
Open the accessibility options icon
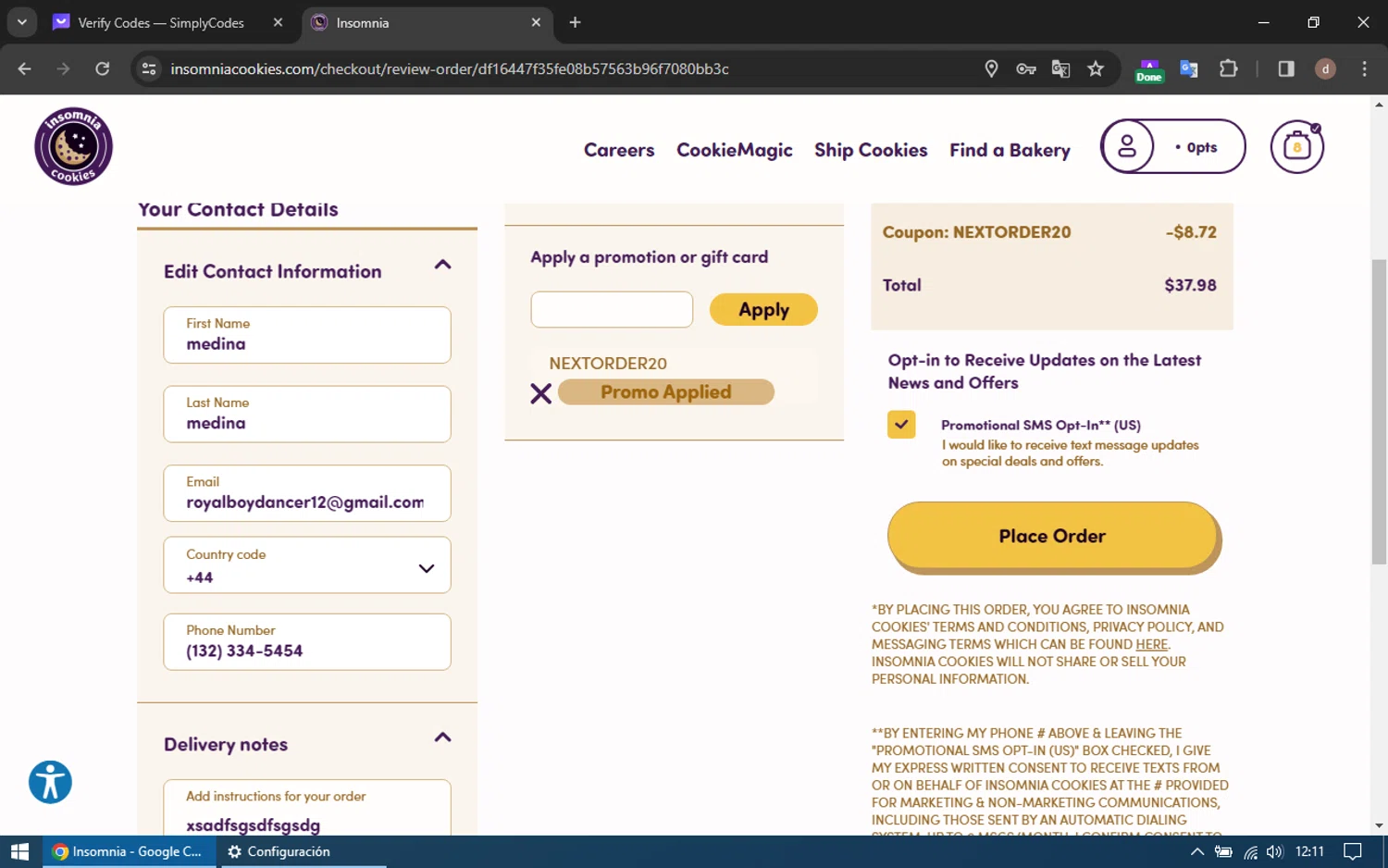pos(50,782)
